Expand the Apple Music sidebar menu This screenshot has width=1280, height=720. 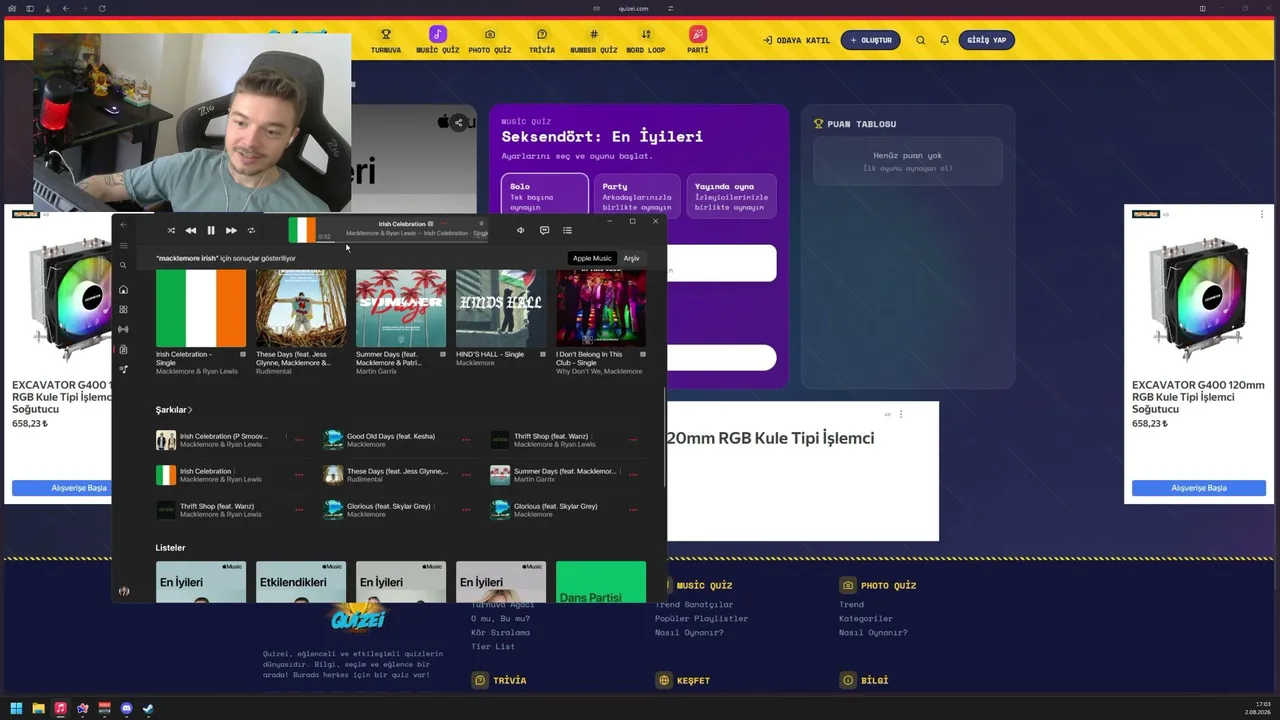click(x=124, y=245)
